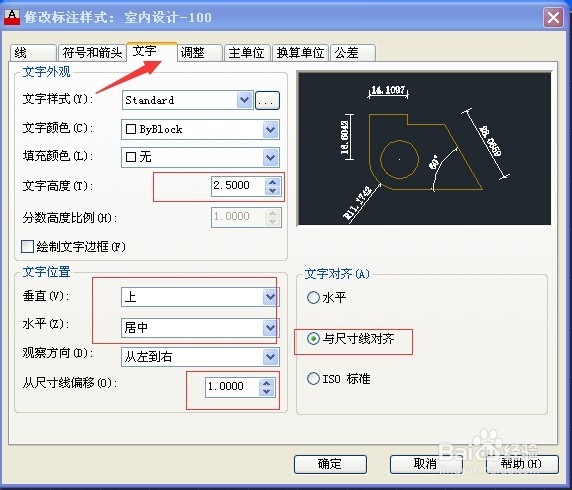Click the 从尺寸线偏移 field 1.0000
The image size is (572, 490).
(x=232, y=387)
